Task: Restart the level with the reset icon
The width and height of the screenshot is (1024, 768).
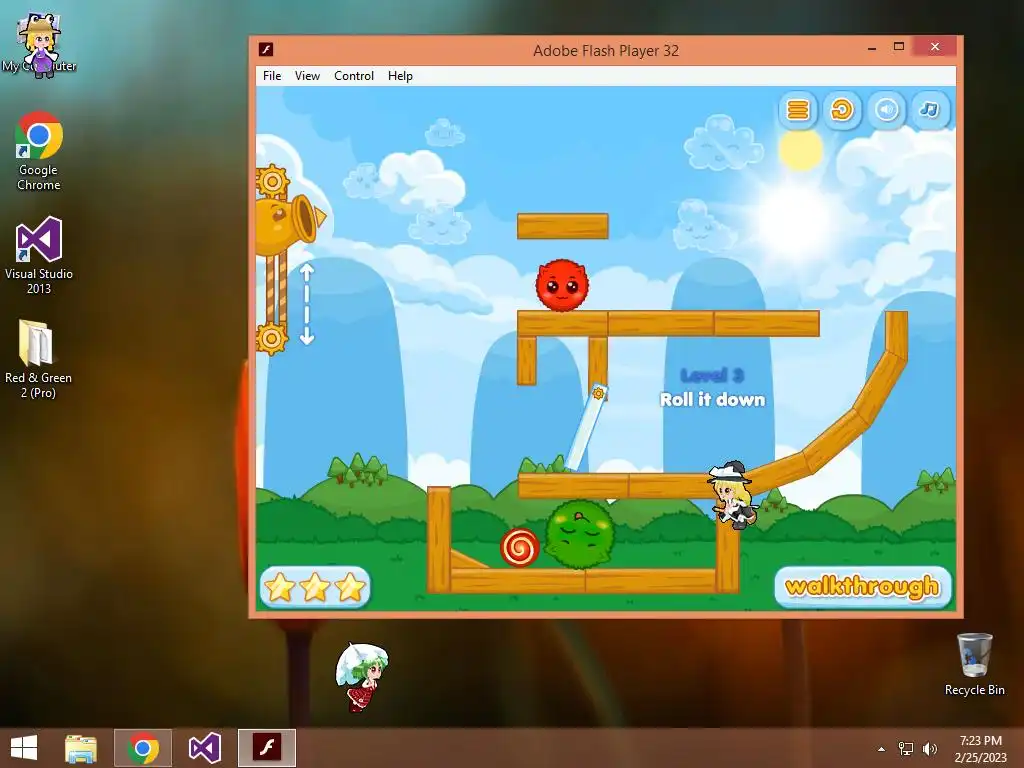Action: pos(842,110)
